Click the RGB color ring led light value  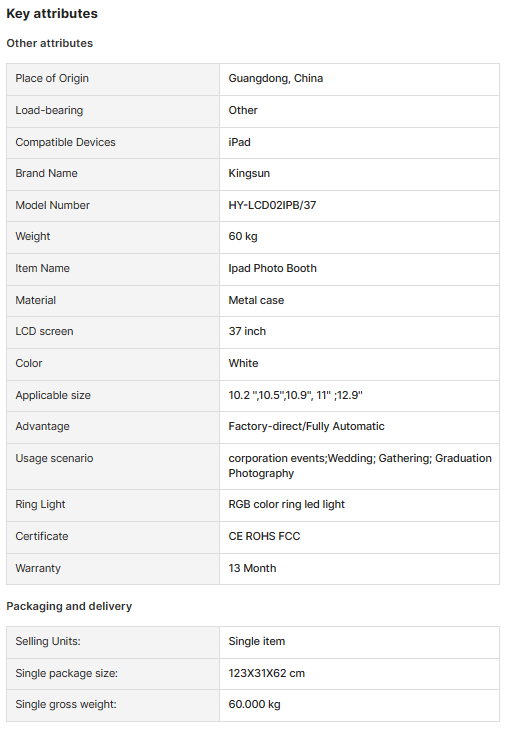point(287,504)
